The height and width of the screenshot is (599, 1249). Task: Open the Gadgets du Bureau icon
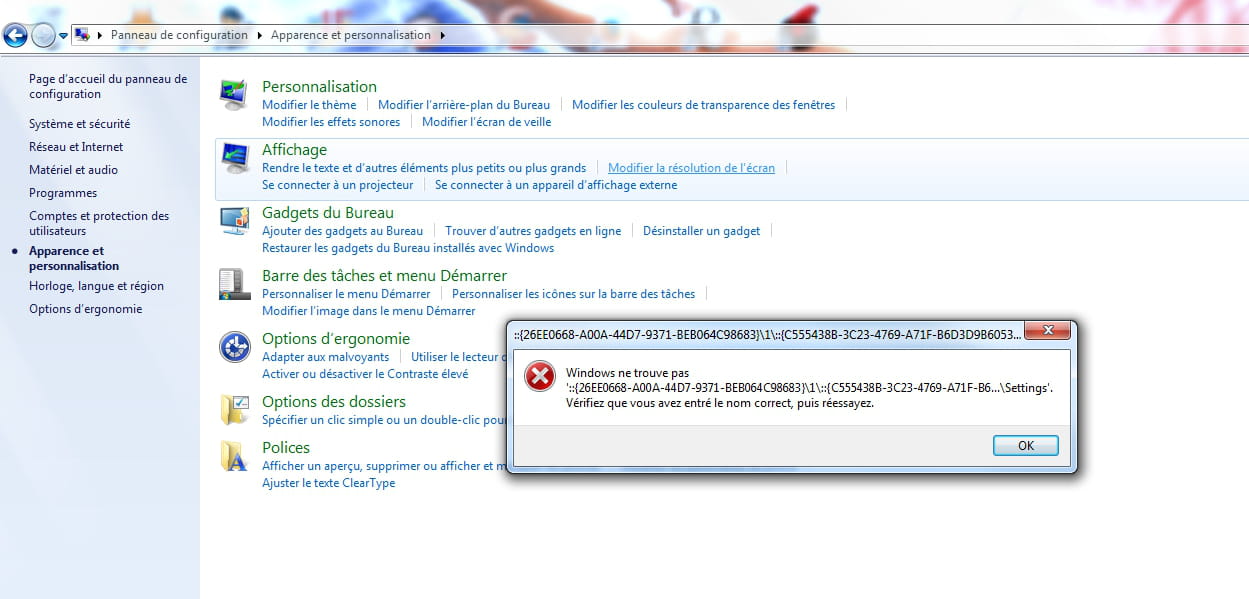tap(234, 220)
